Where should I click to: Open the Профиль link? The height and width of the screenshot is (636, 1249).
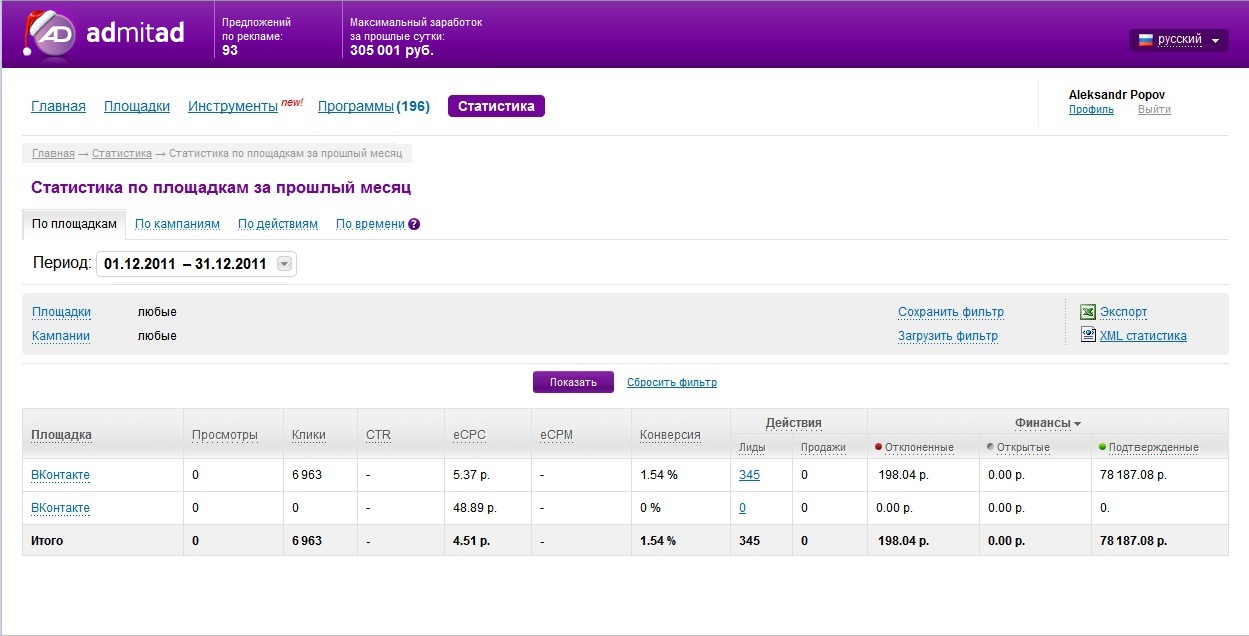click(1091, 110)
